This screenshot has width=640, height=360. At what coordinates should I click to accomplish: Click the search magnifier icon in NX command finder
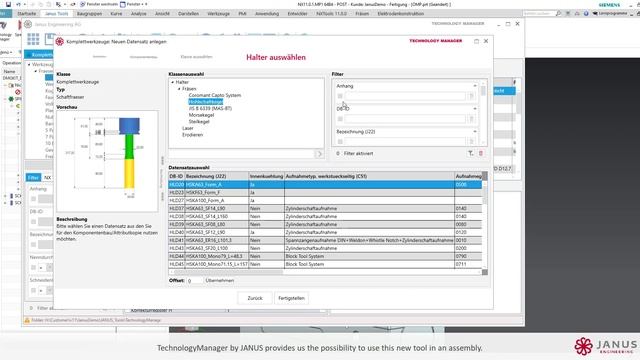558,13
